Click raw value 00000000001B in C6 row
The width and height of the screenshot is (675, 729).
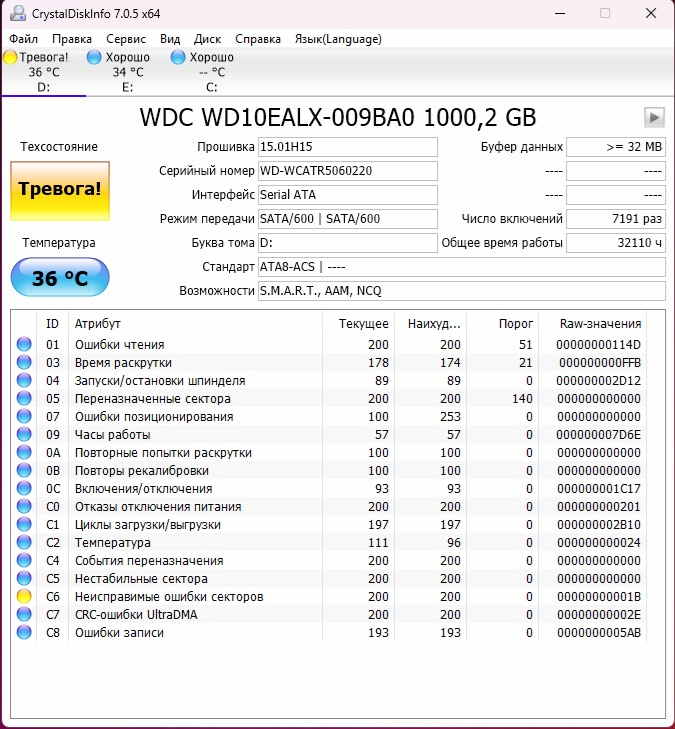599,596
